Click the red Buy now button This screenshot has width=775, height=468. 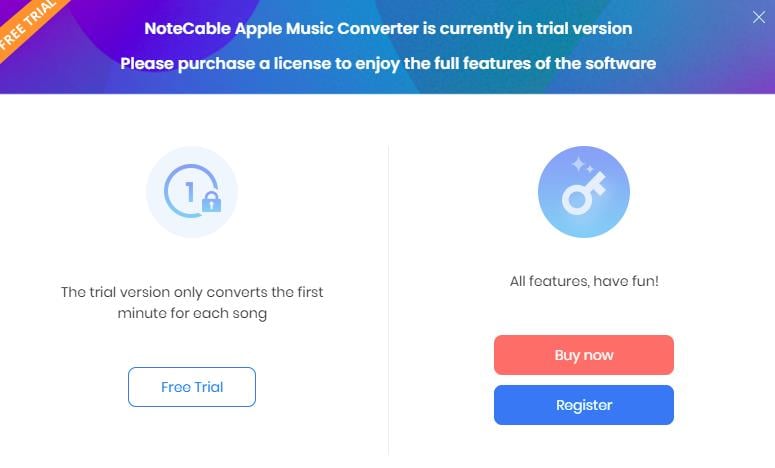(x=584, y=355)
